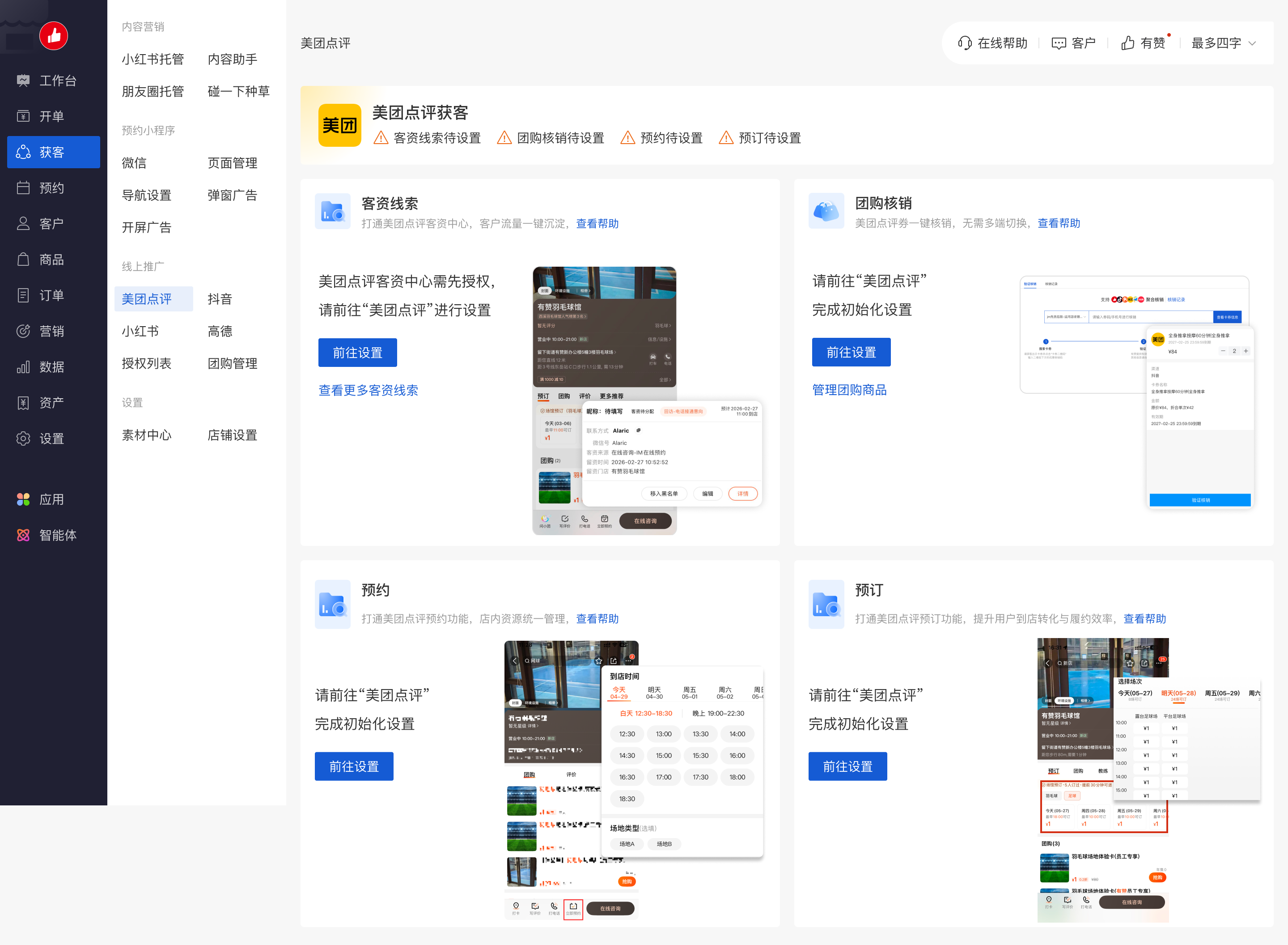1288x945 pixels.
Task: Open 小红书 under 线上推广
Action: click(140, 331)
